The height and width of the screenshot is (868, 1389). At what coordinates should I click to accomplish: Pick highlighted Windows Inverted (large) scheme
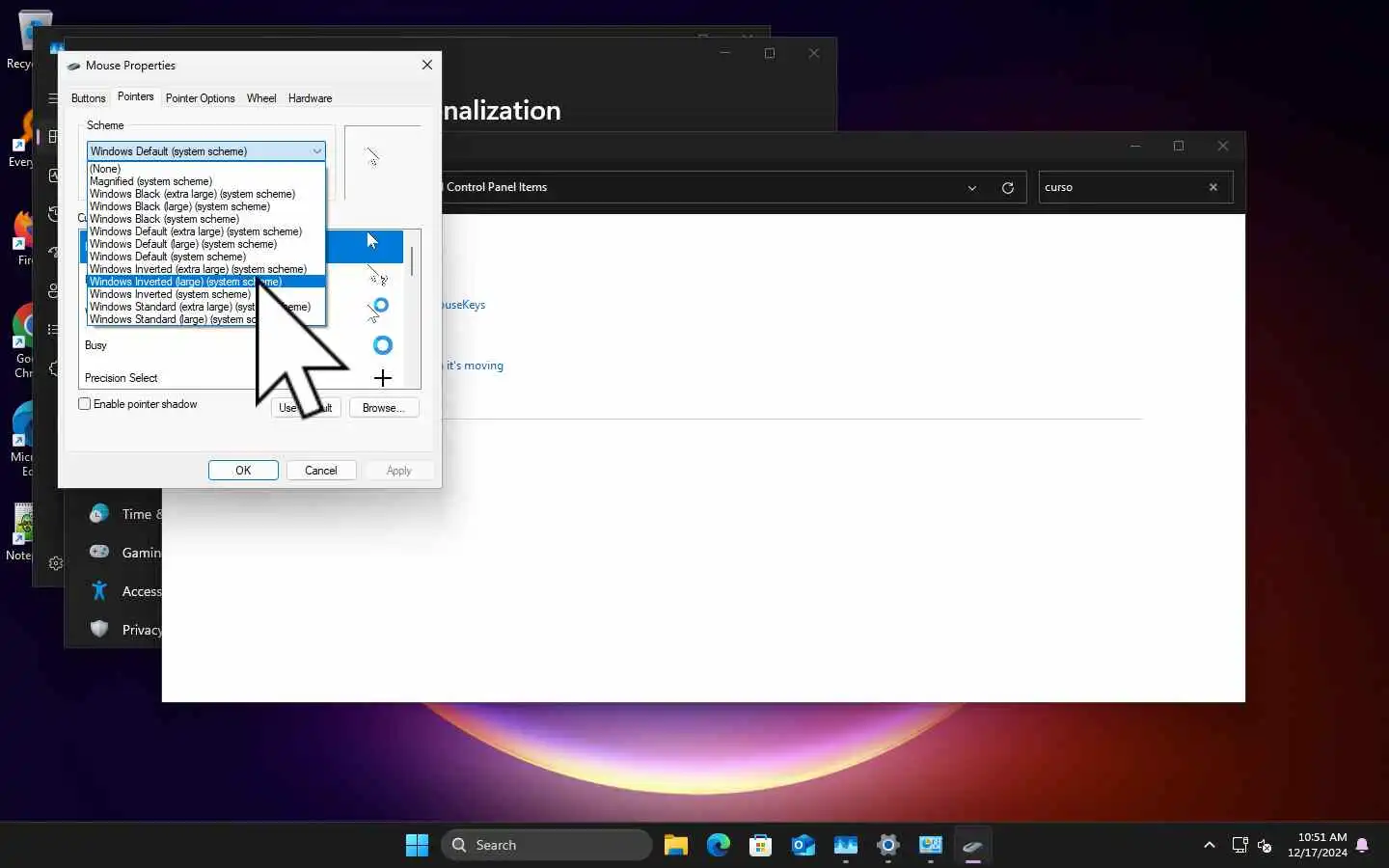tap(205, 282)
